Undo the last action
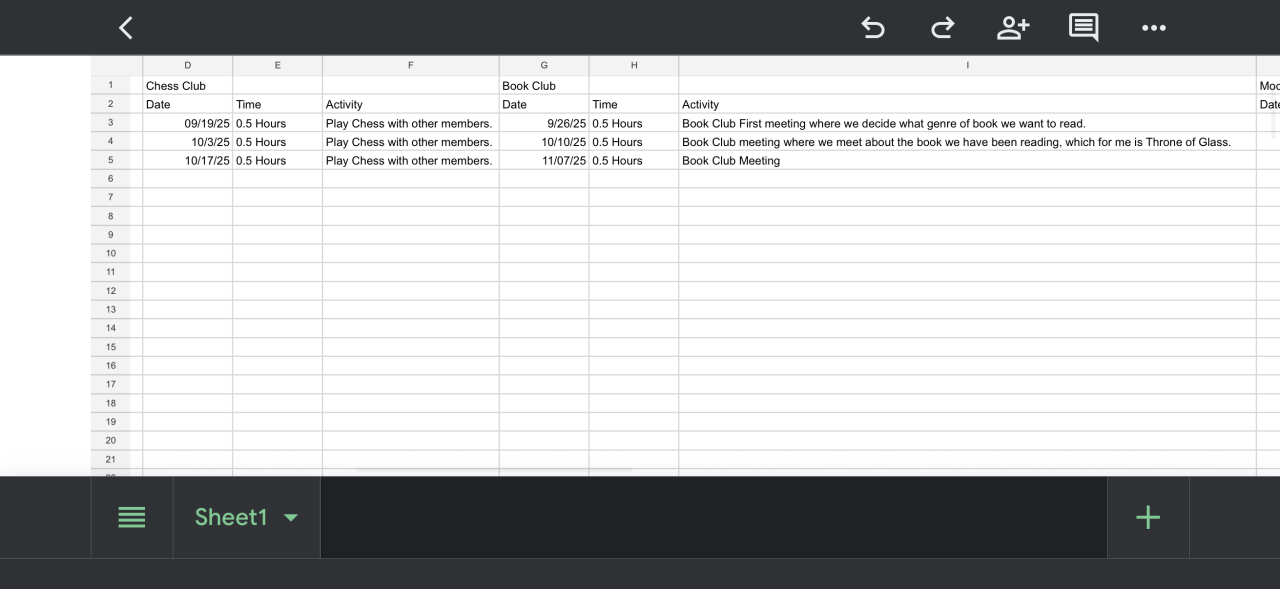This screenshot has width=1280, height=589. (873, 28)
